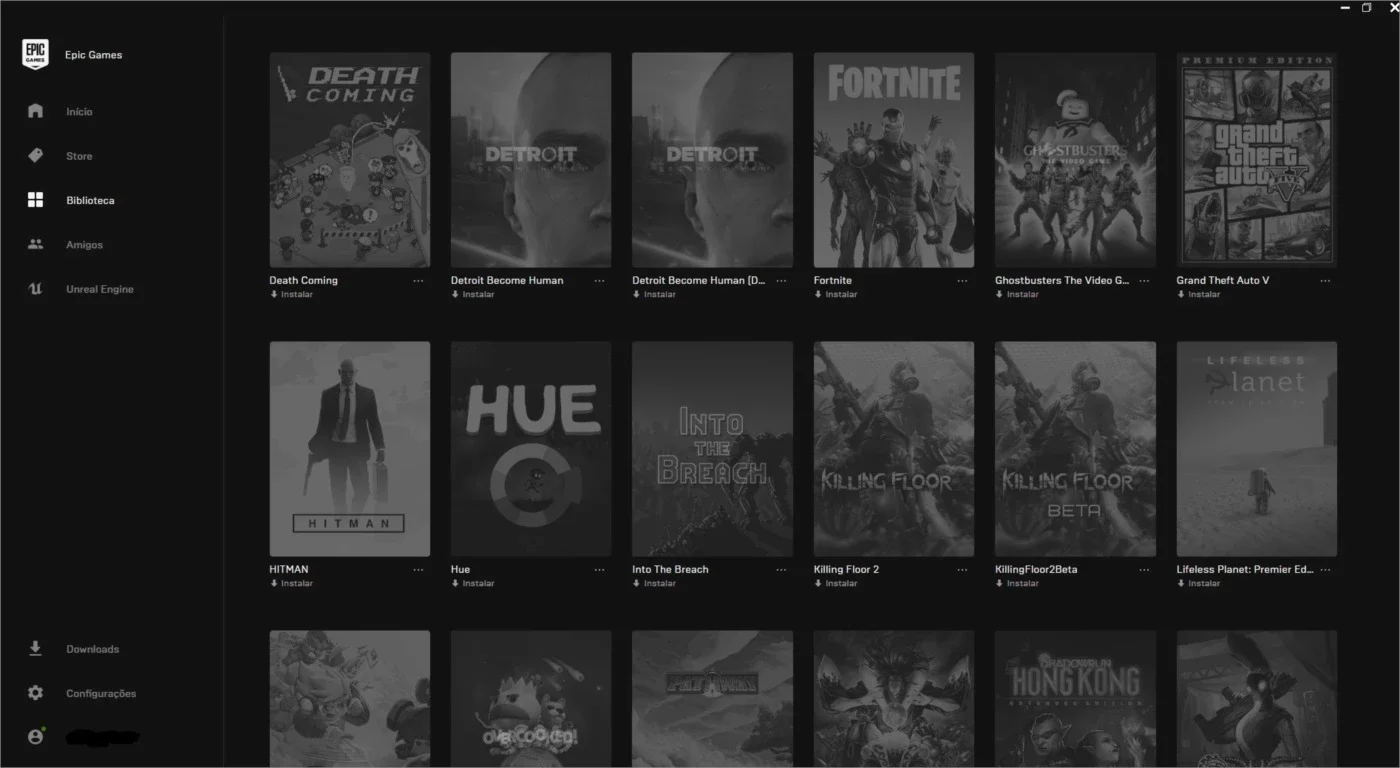Click the HITMAN cover art
This screenshot has width=1400, height=768.
point(350,449)
